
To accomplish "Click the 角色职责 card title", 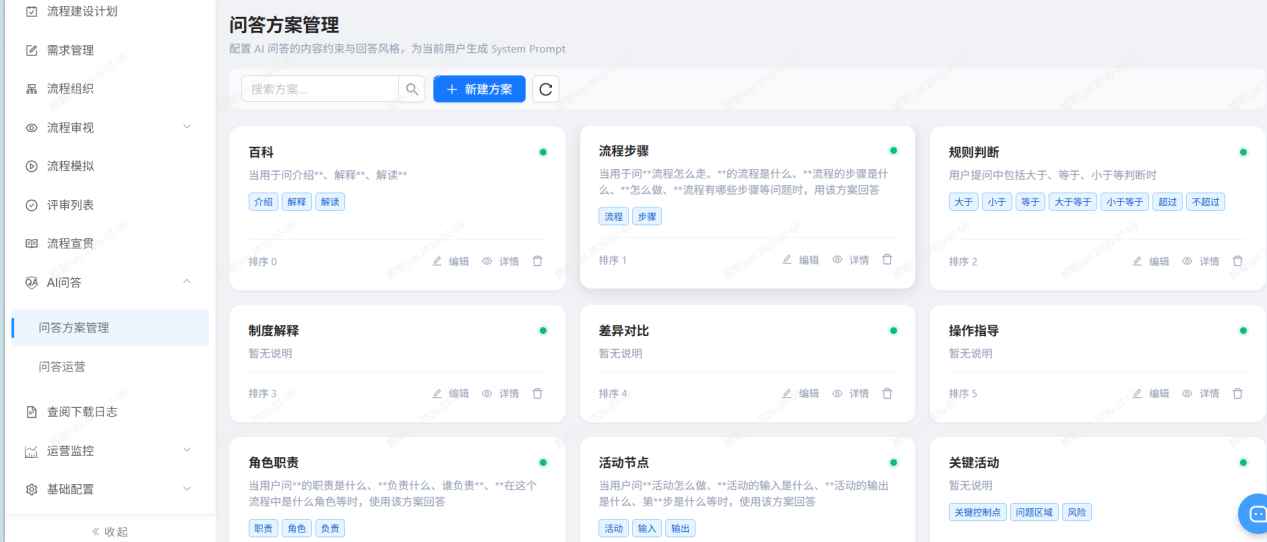I will pyautogui.click(x=274, y=463).
